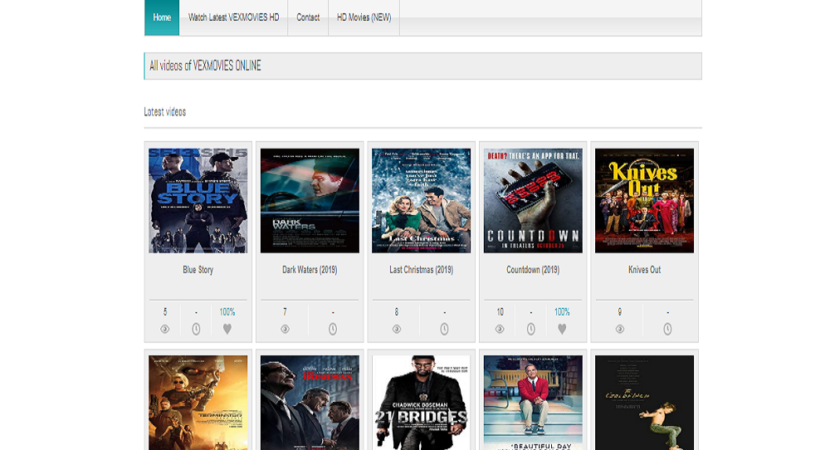
Task: Click the Latest videos section label
Action: (165, 112)
